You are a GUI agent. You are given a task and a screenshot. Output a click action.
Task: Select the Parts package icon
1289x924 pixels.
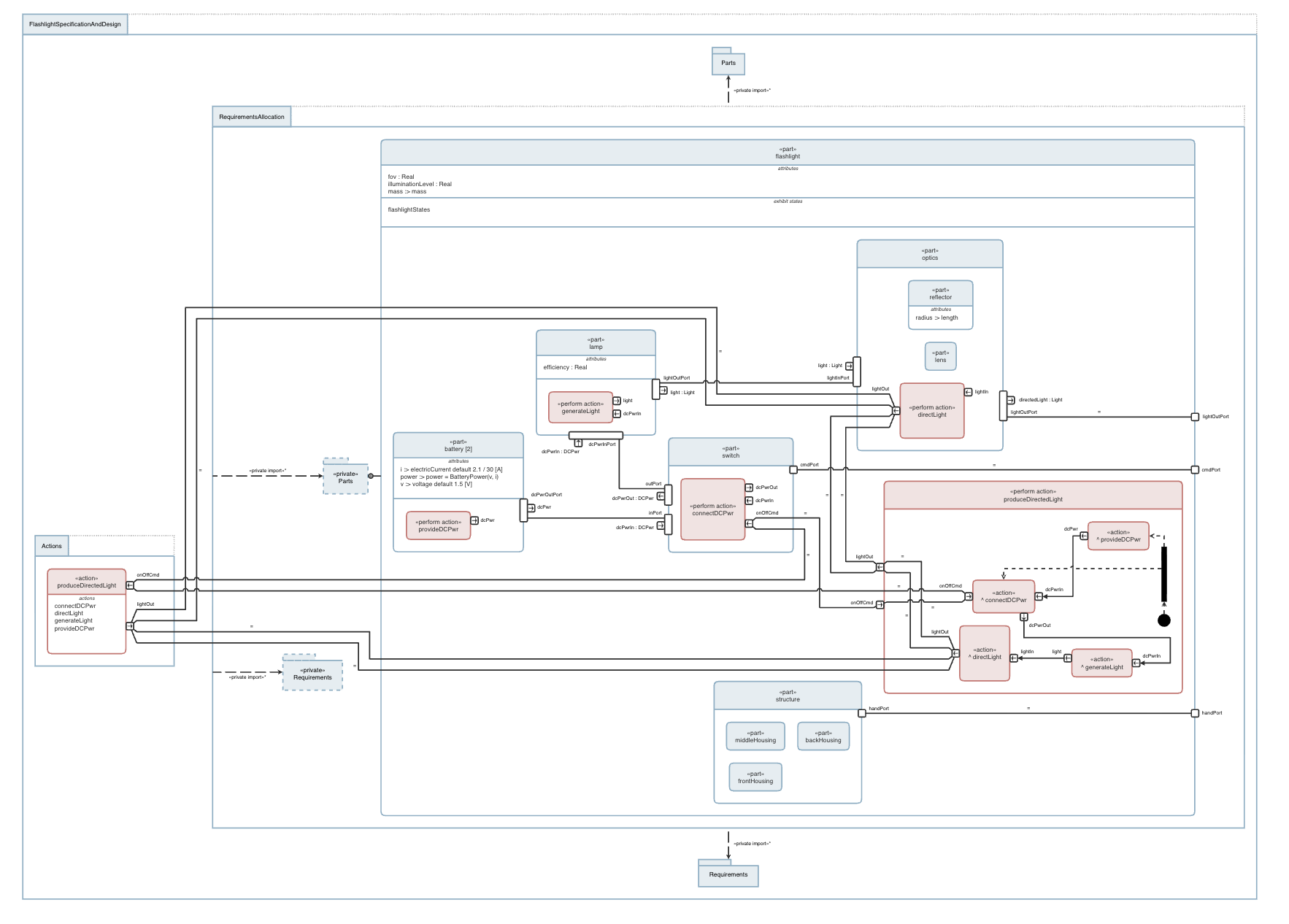728,63
